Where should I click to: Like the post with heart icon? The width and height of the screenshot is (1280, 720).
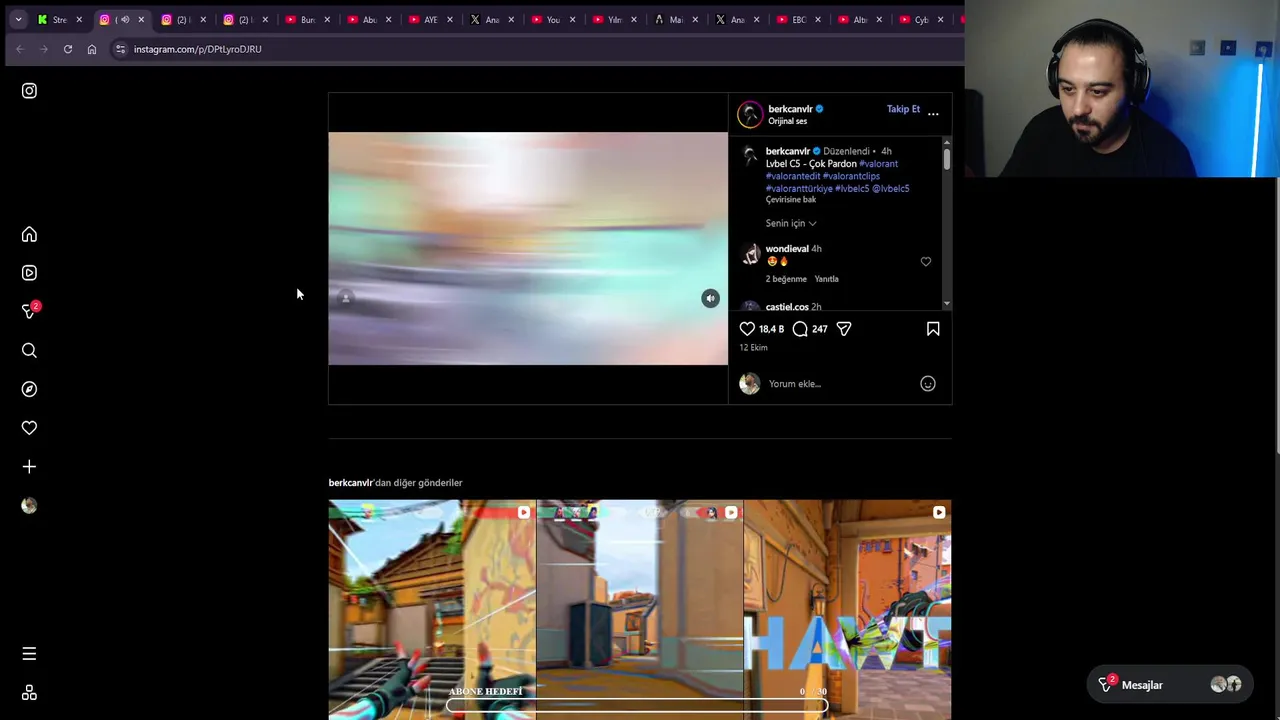click(747, 329)
